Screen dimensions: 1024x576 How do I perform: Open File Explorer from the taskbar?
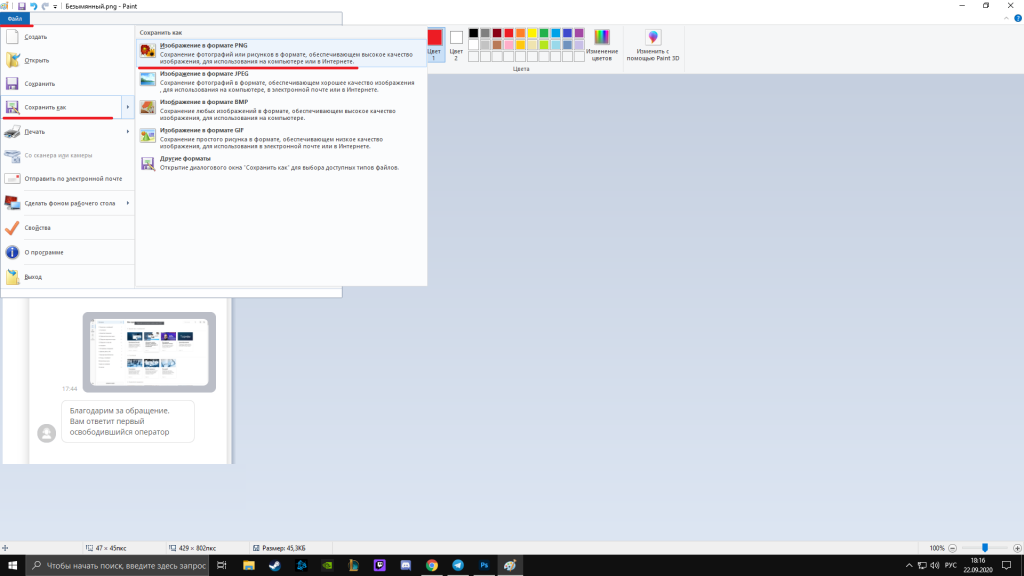coord(249,566)
